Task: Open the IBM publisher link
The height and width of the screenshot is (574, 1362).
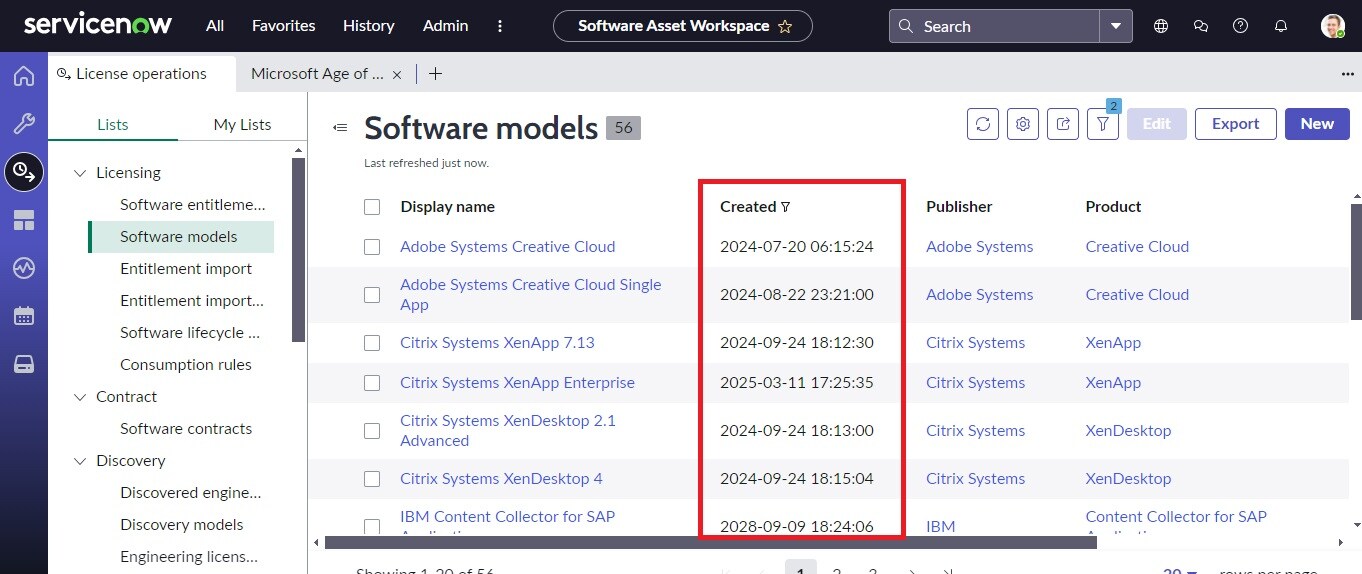Action: click(x=941, y=527)
